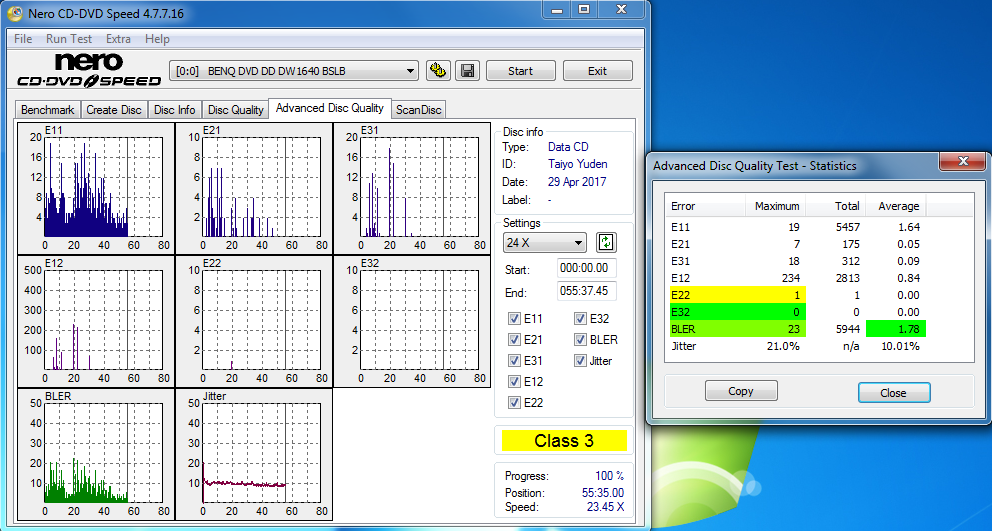Viewport: 992px width, 531px height.
Task: Click the Jitter graph
Action: tap(254, 454)
